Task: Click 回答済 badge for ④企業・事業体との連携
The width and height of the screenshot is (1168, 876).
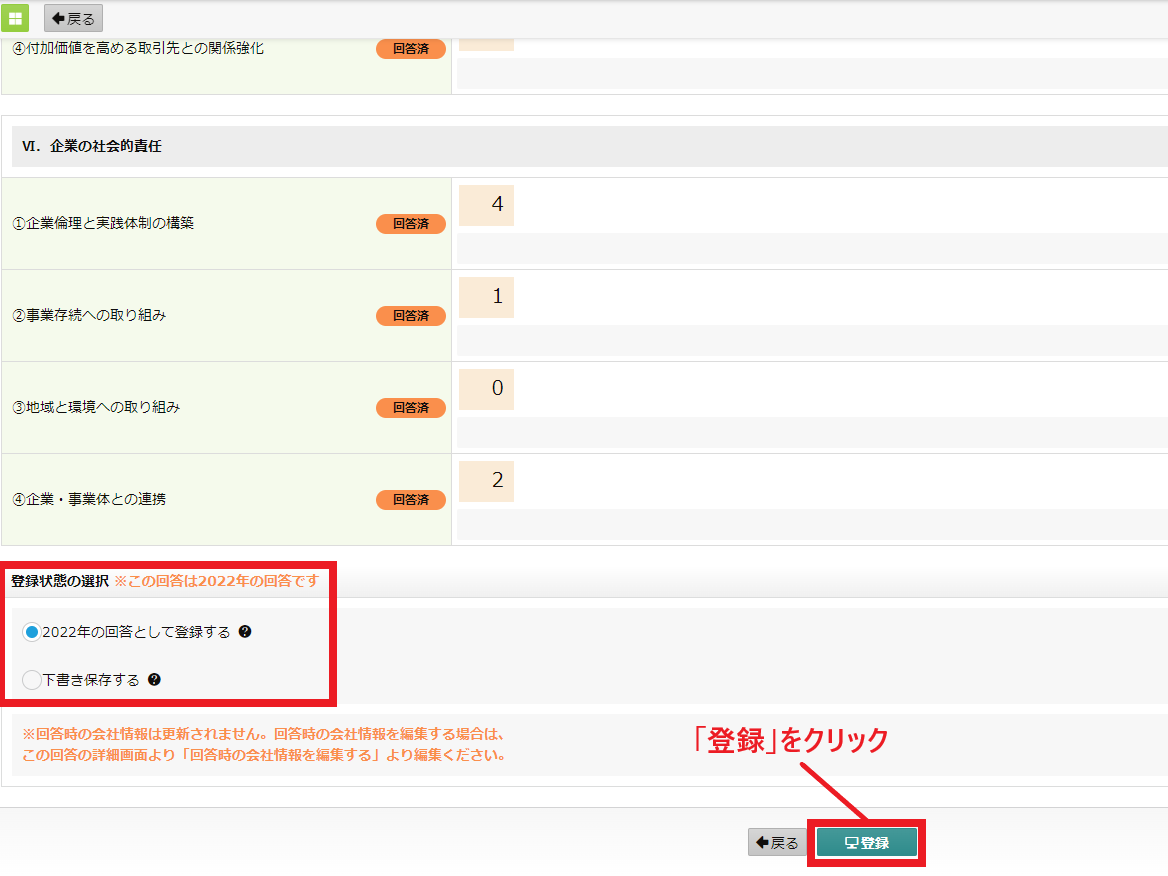Action: (x=410, y=500)
